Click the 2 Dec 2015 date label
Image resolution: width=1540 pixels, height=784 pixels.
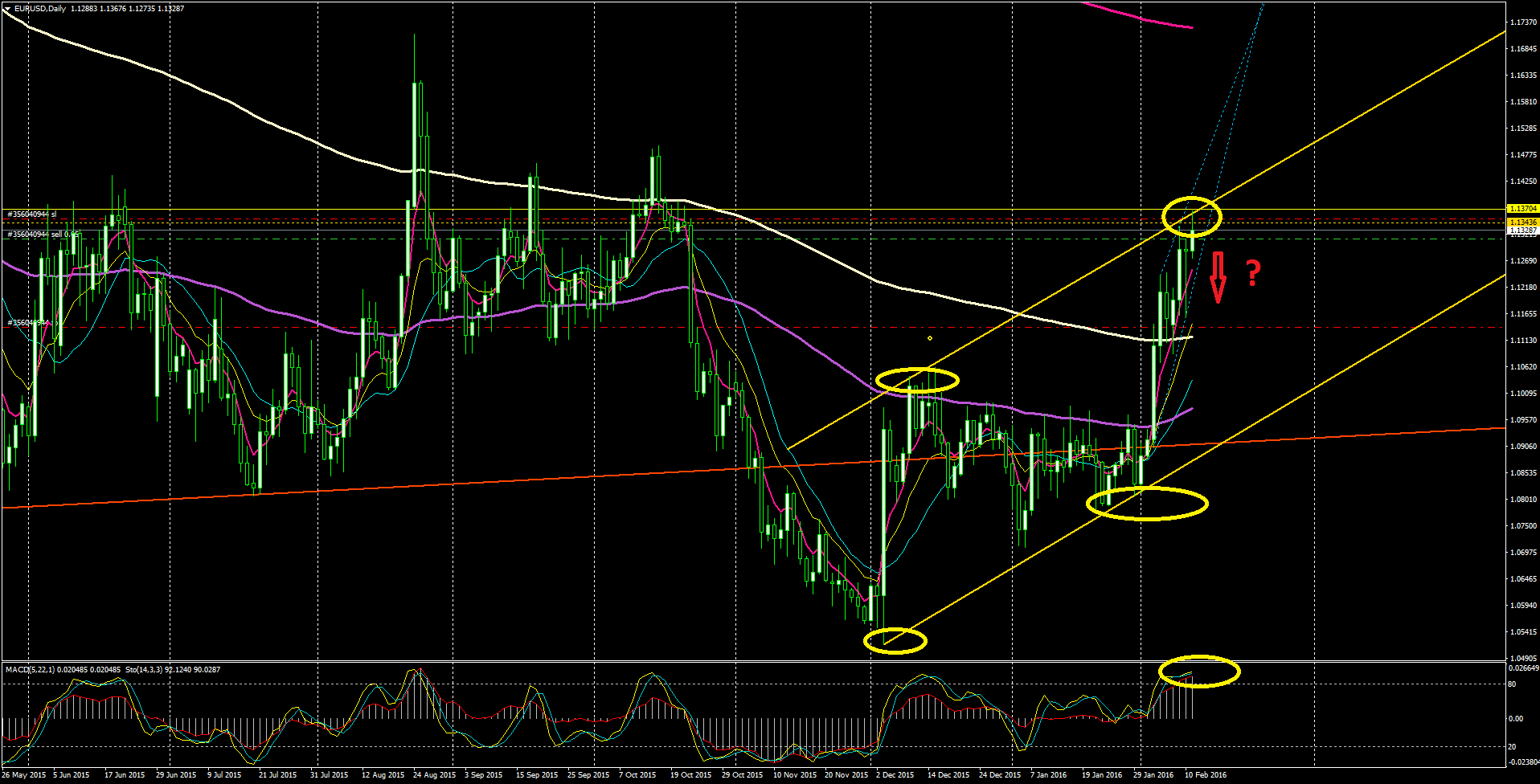pos(895,775)
